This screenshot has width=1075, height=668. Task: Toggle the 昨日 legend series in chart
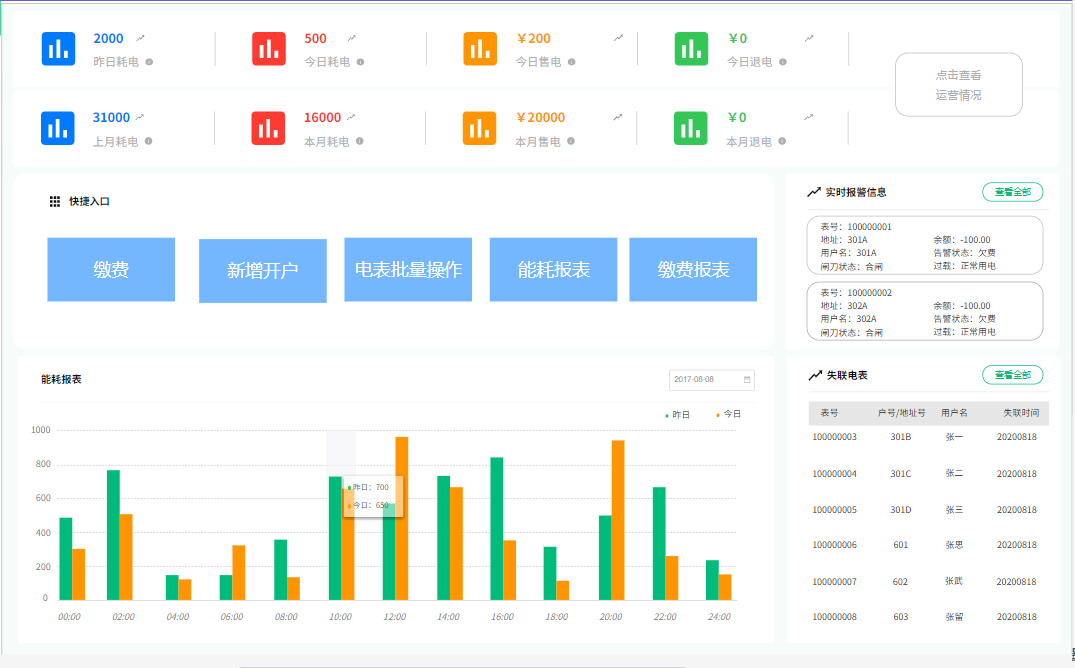[678, 414]
